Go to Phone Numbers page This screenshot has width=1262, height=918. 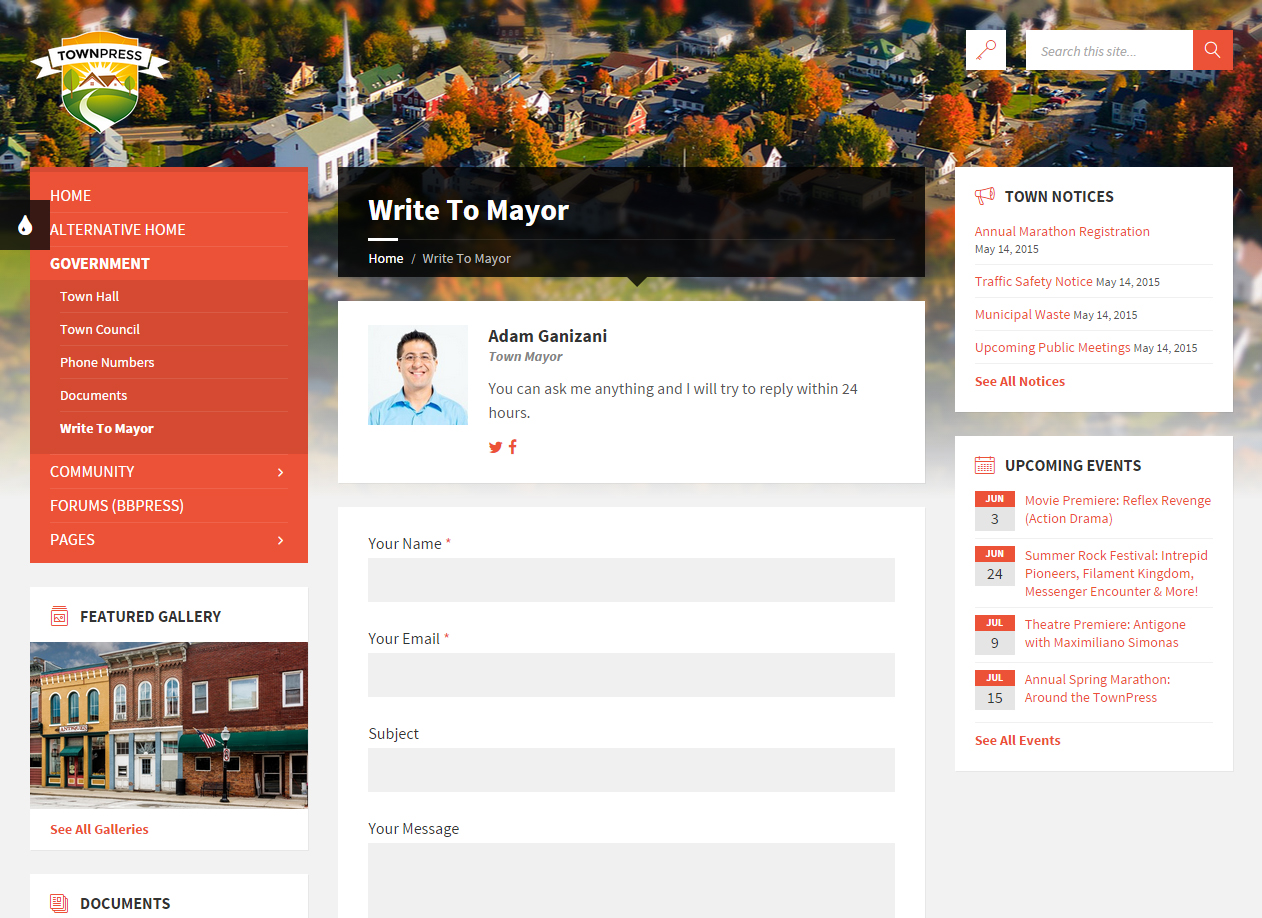click(x=107, y=362)
